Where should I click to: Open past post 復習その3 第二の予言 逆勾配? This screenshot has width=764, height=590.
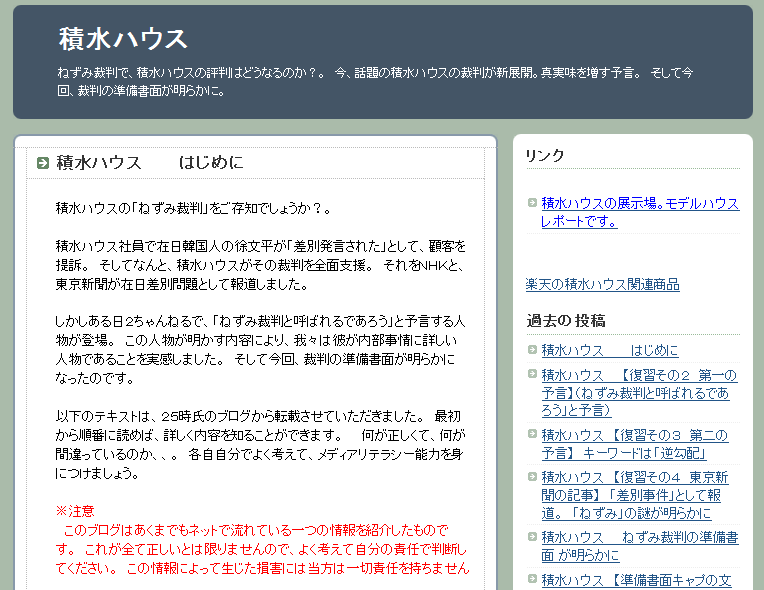635,444
